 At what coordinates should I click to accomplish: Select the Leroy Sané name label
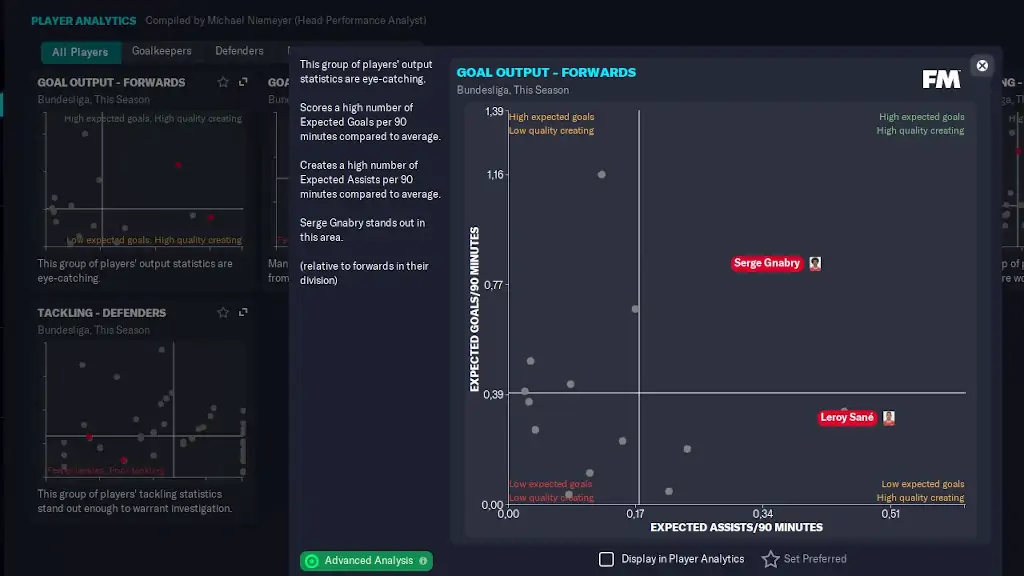(x=847, y=418)
